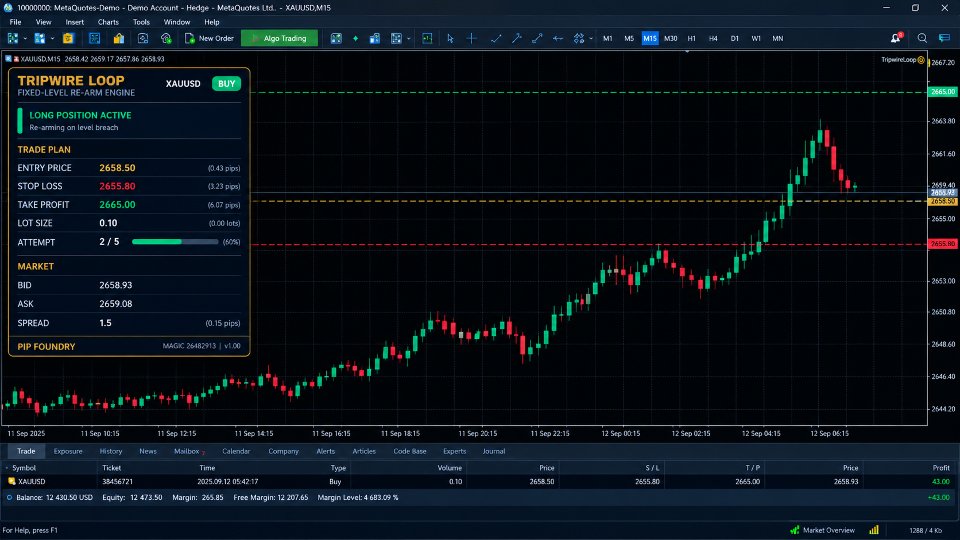The height and width of the screenshot is (540, 960).
Task: Select the left arrow object tool
Action: (558, 38)
